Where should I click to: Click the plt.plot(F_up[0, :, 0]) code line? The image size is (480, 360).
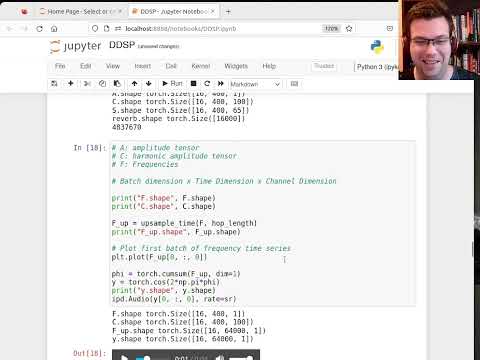(x=160, y=257)
